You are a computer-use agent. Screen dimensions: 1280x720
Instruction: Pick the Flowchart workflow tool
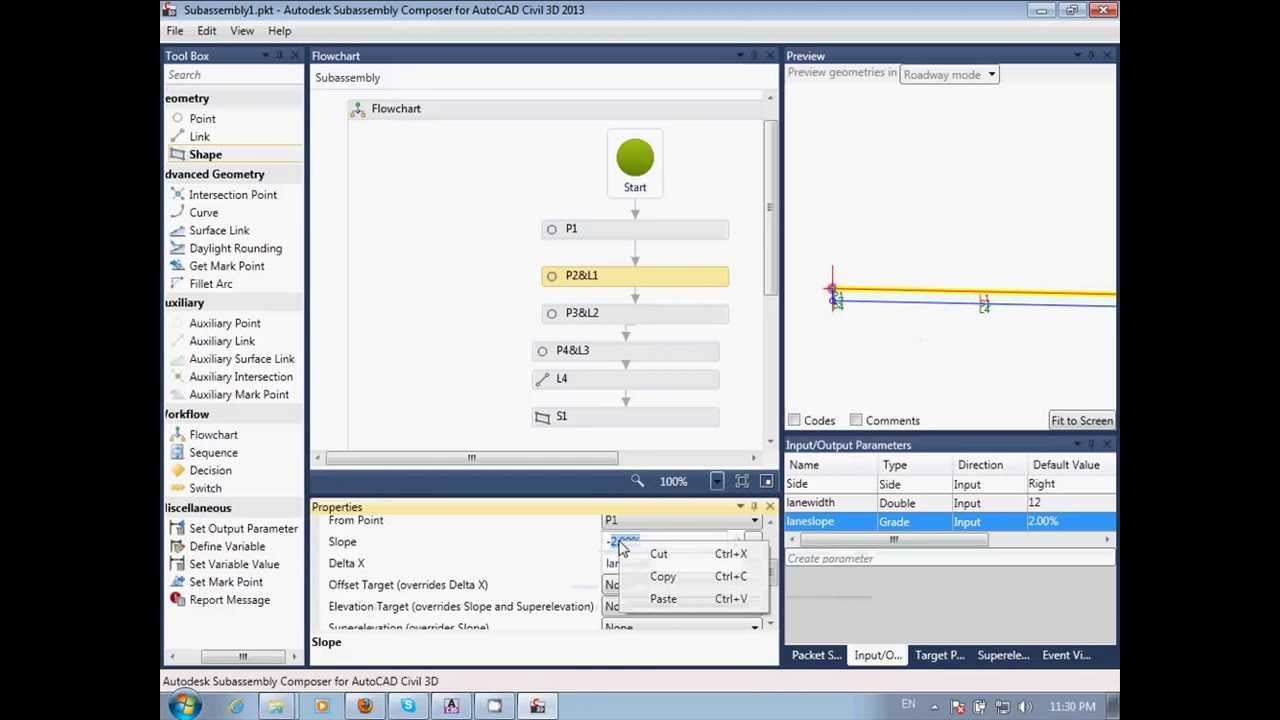pos(213,436)
